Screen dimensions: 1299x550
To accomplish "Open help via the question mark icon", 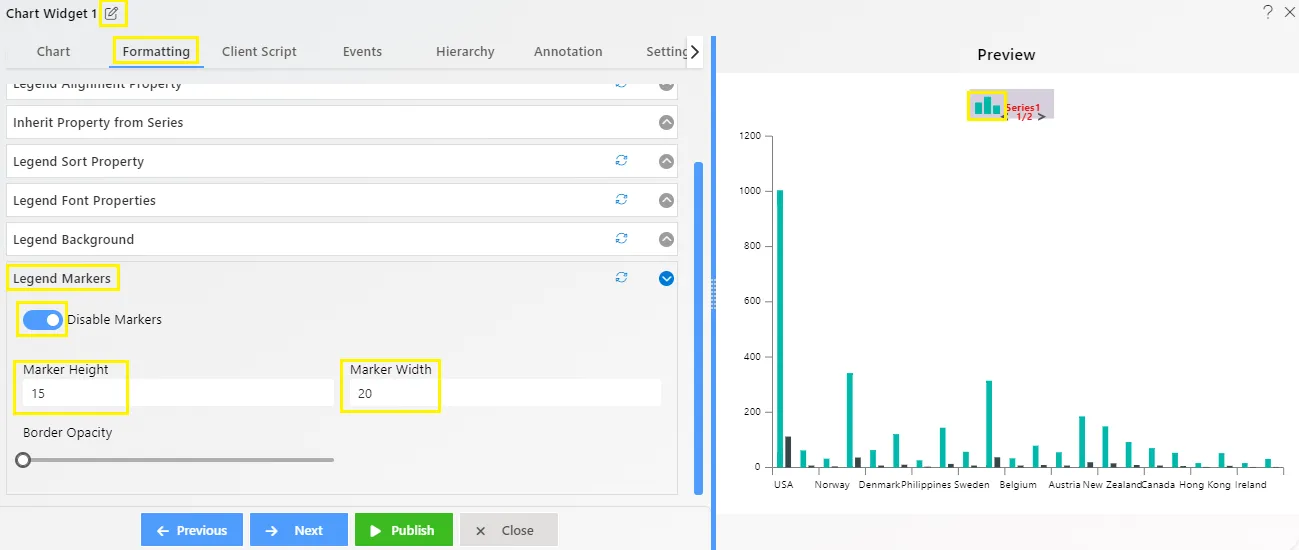I will click(x=1267, y=12).
